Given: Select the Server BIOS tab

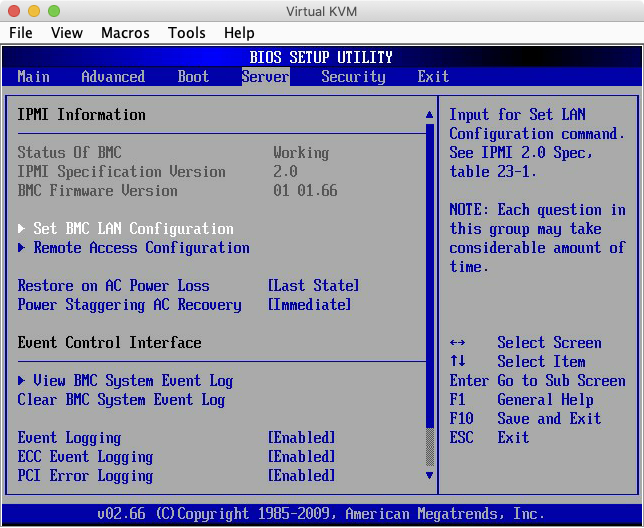Looking at the screenshot, I should pos(265,77).
